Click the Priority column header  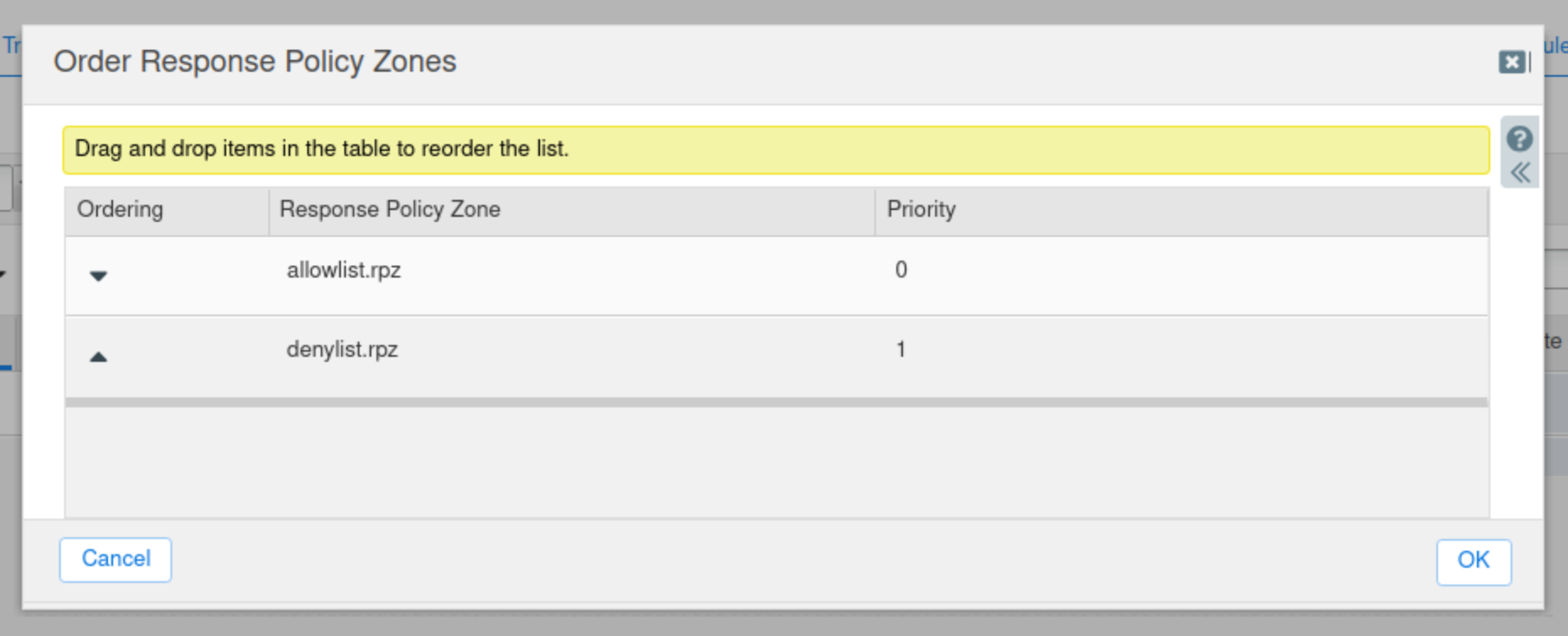click(921, 210)
